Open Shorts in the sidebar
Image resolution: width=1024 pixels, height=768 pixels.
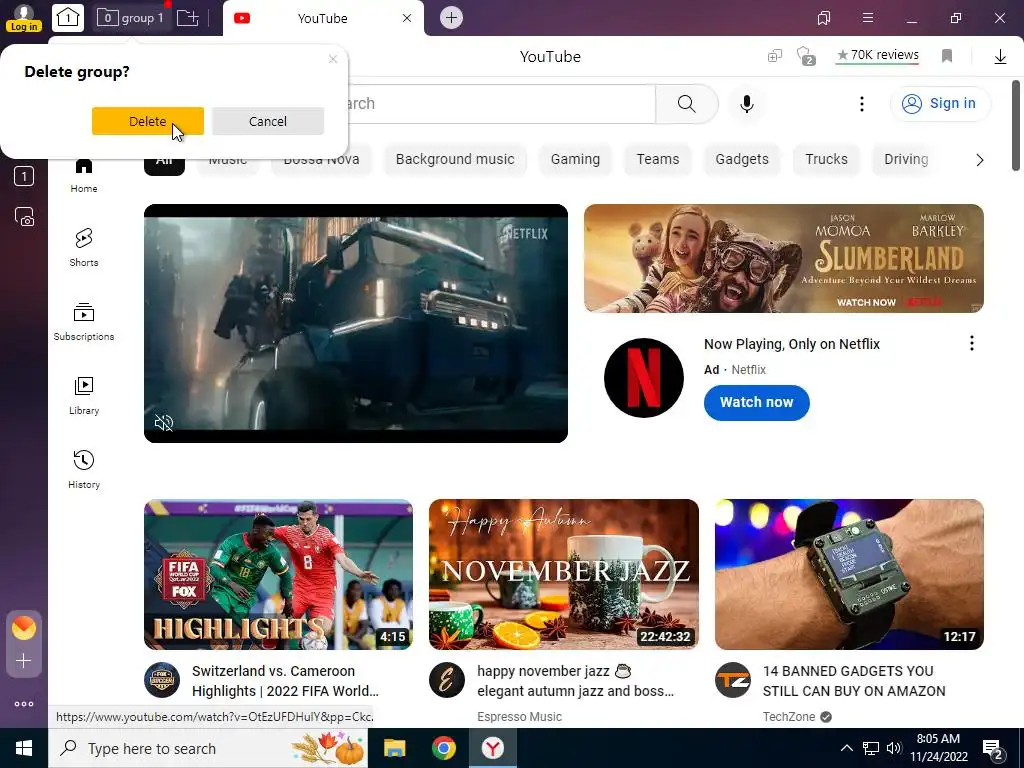click(84, 247)
